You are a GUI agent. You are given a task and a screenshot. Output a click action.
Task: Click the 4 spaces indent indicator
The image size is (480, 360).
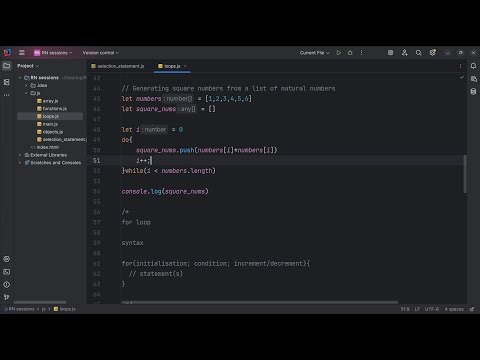point(454,309)
